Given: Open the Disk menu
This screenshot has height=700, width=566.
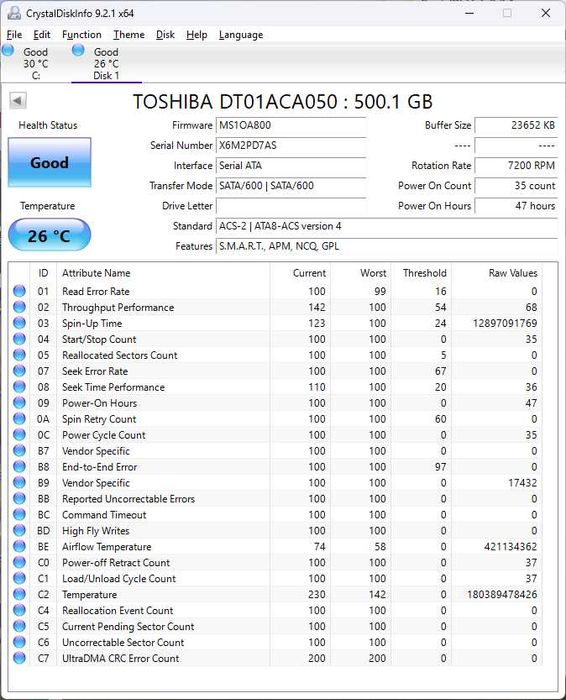Looking at the screenshot, I should tap(165, 34).
